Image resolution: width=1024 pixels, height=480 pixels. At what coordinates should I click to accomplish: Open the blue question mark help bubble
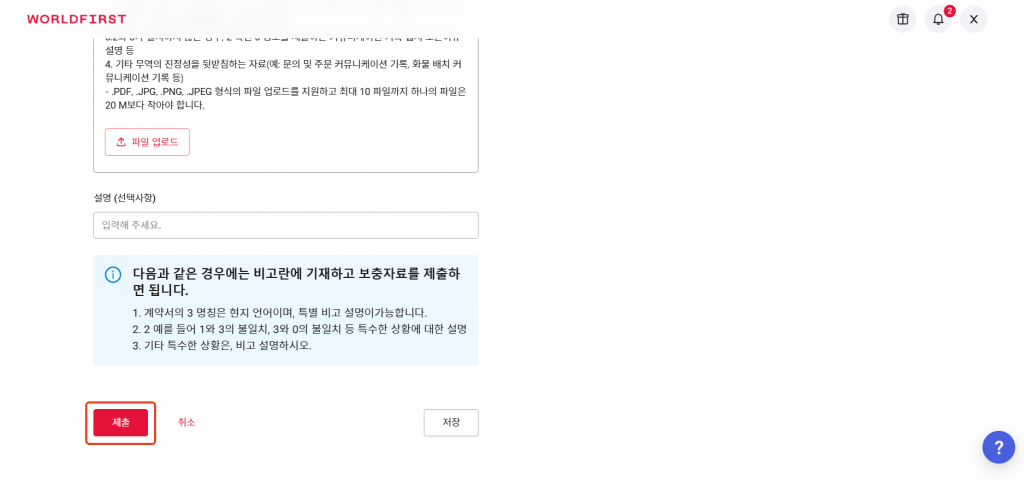click(x=999, y=447)
